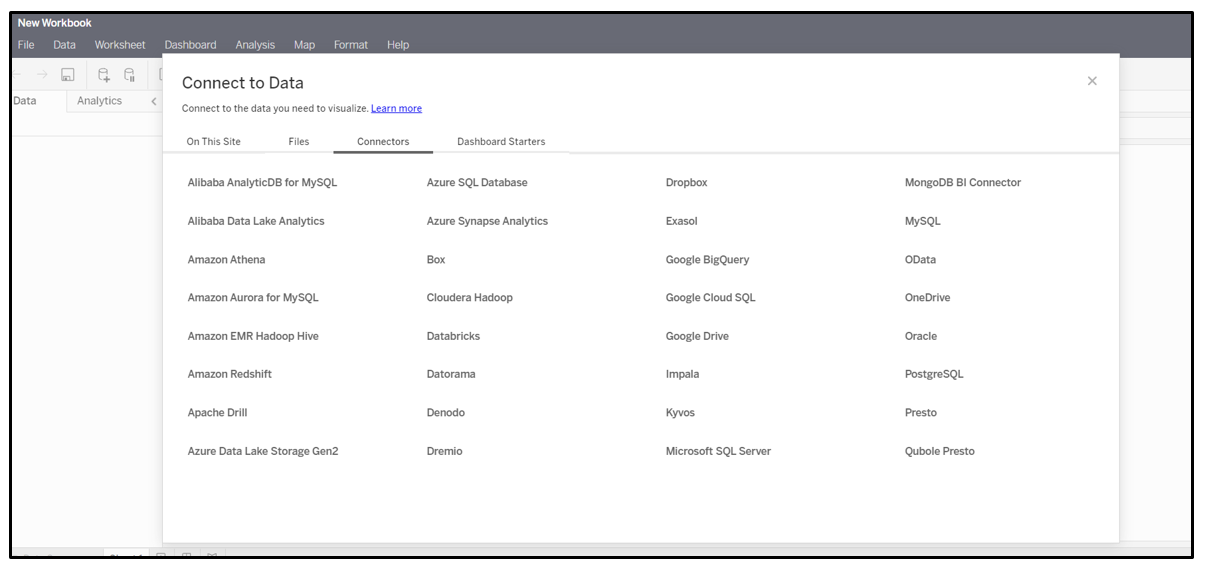Select the Dashboard Starters tab
Screen dimensions: 1205x570
[501, 142]
